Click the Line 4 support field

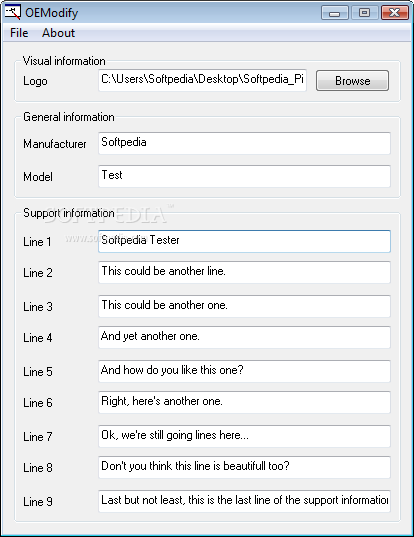244,337
